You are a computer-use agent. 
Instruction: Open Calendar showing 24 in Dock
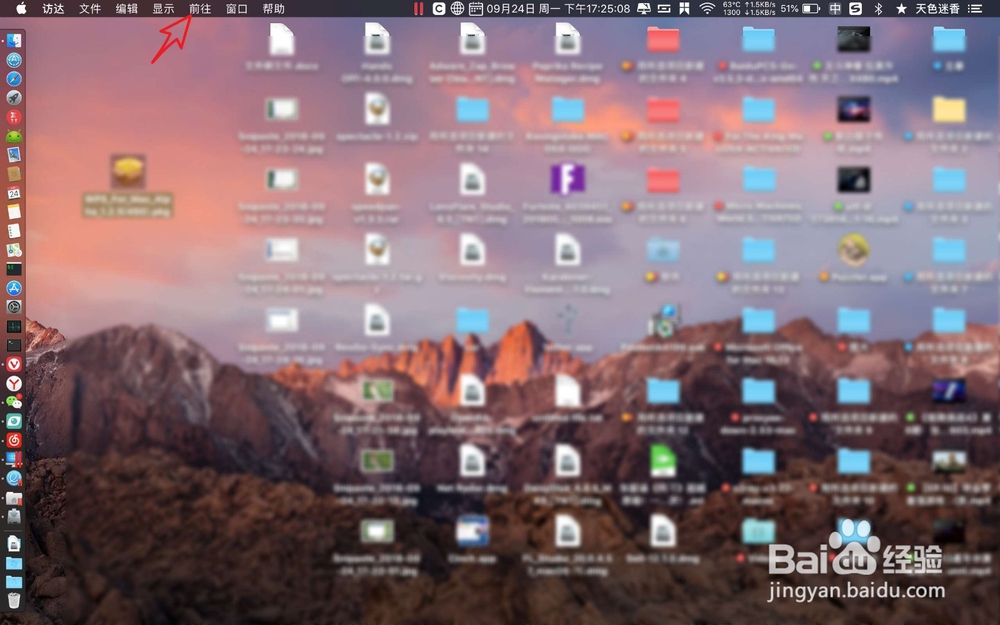13,193
